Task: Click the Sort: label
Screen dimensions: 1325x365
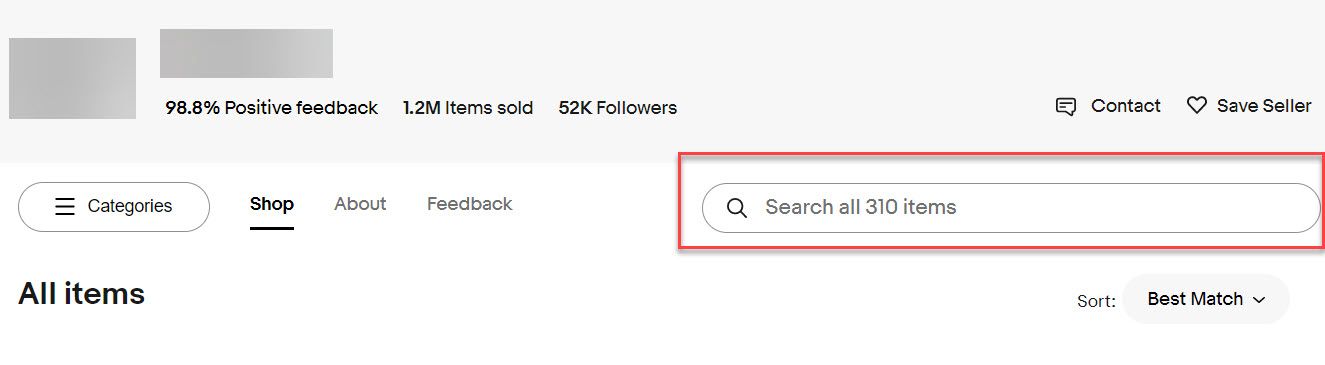Action: point(1096,301)
